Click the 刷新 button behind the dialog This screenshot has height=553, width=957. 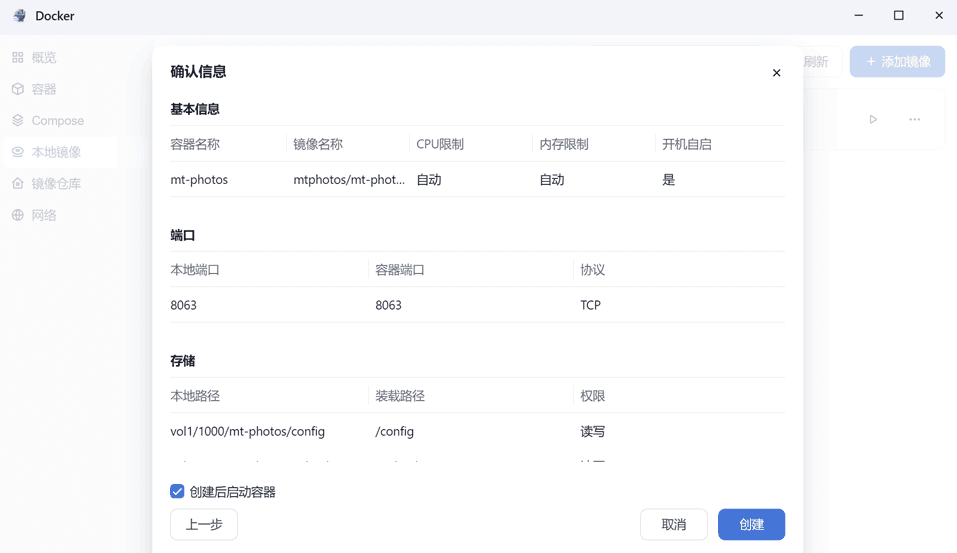816,62
